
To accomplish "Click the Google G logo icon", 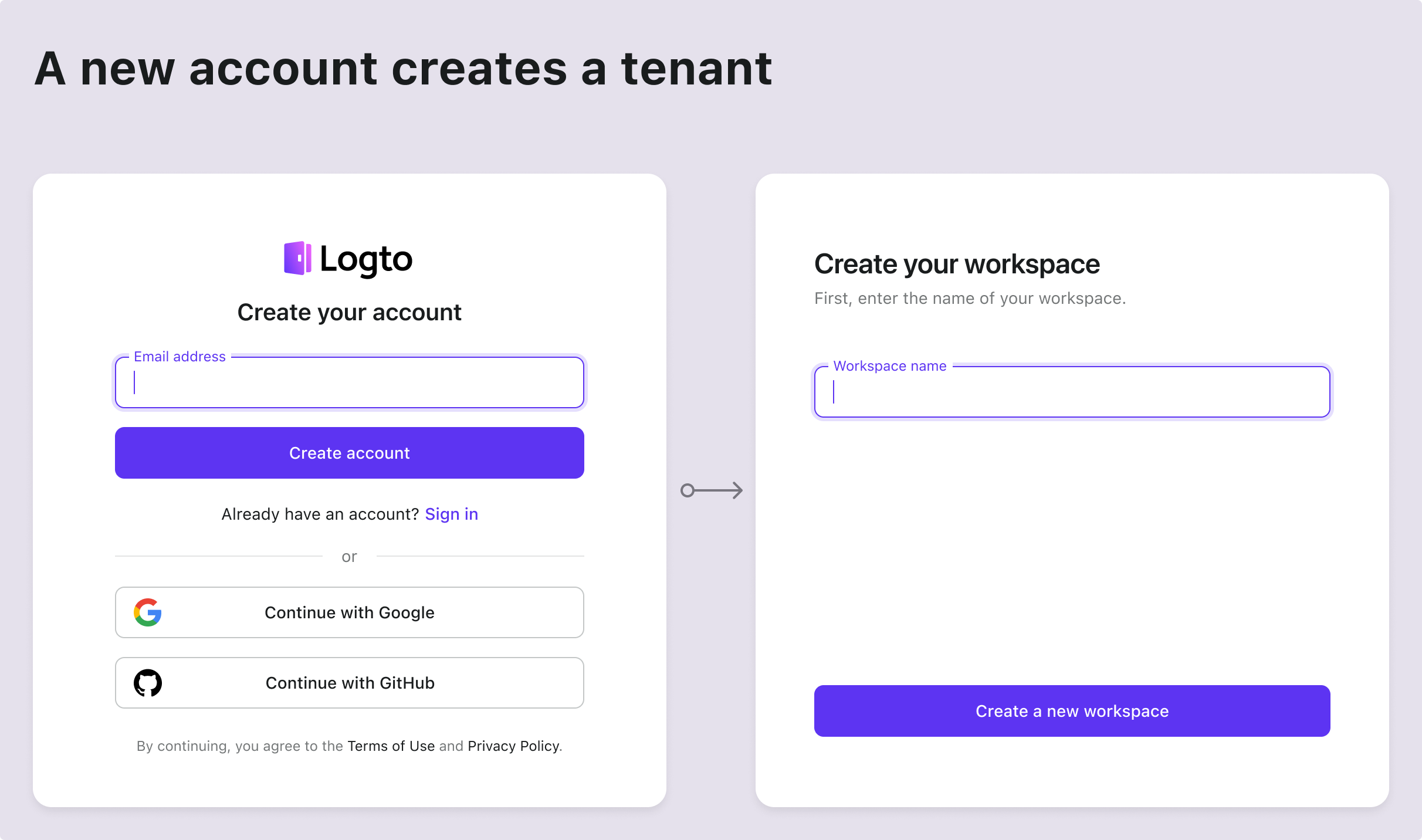I will [148, 612].
